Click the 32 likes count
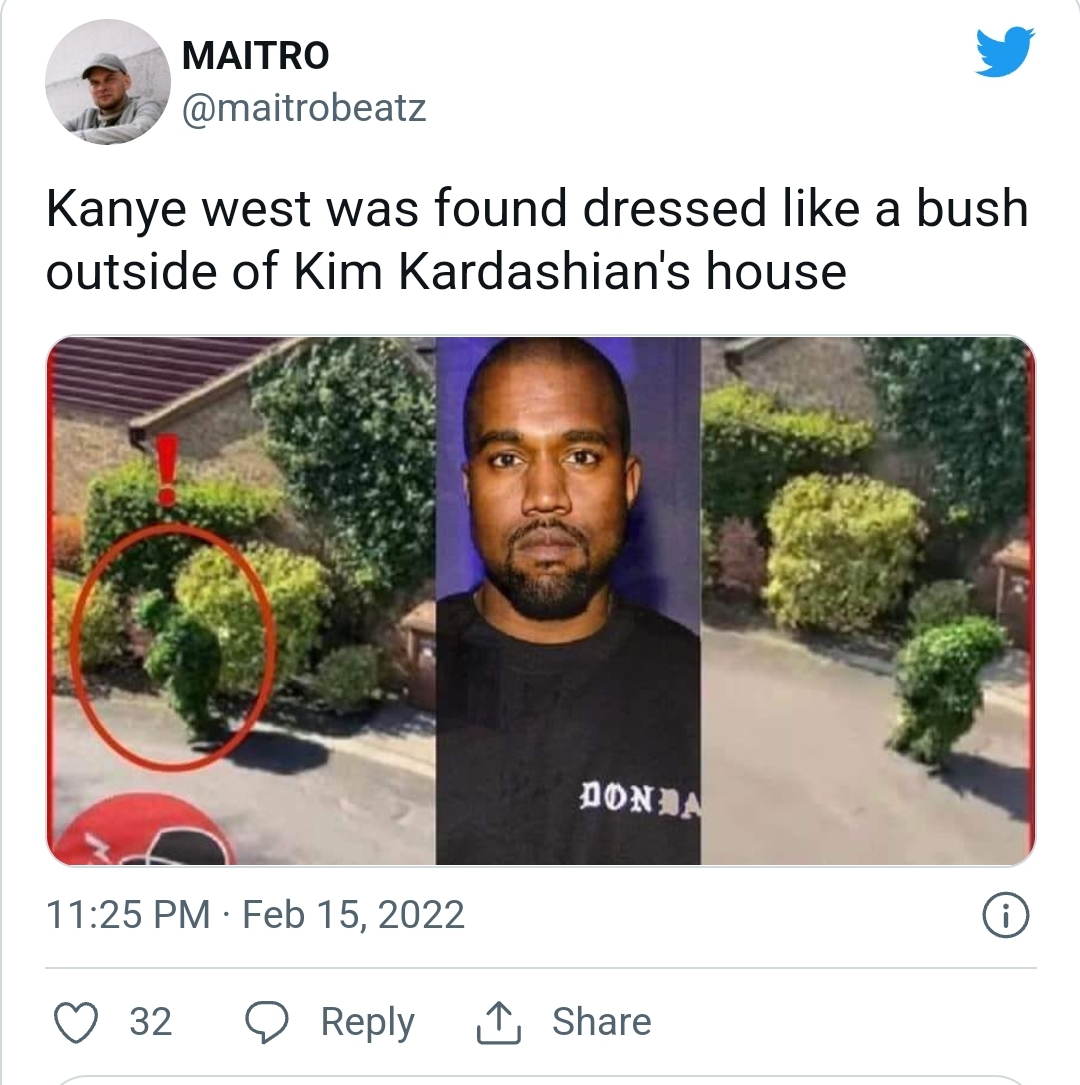The width and height of the screenshot is (1080, 1085). point(150,1021)
